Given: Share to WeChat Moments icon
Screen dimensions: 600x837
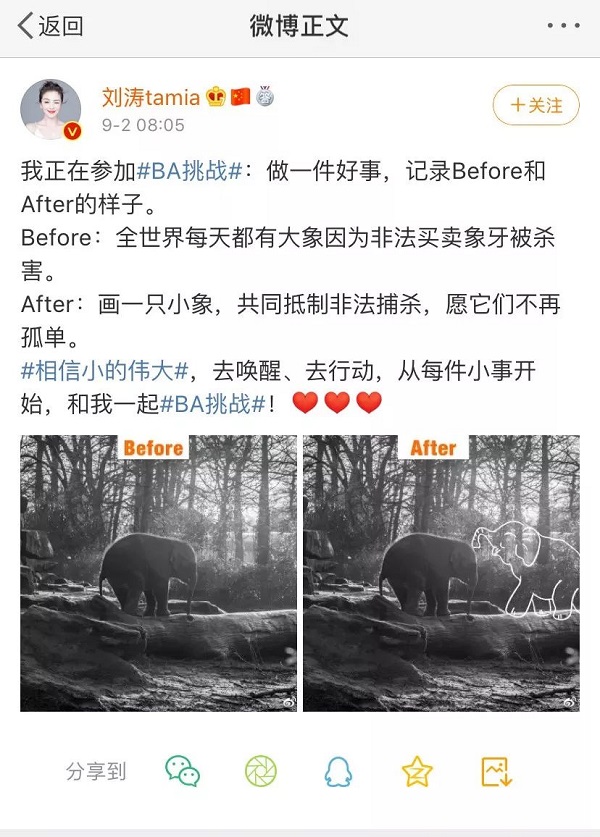Looking at the screenshot, I should click(260, 771).
